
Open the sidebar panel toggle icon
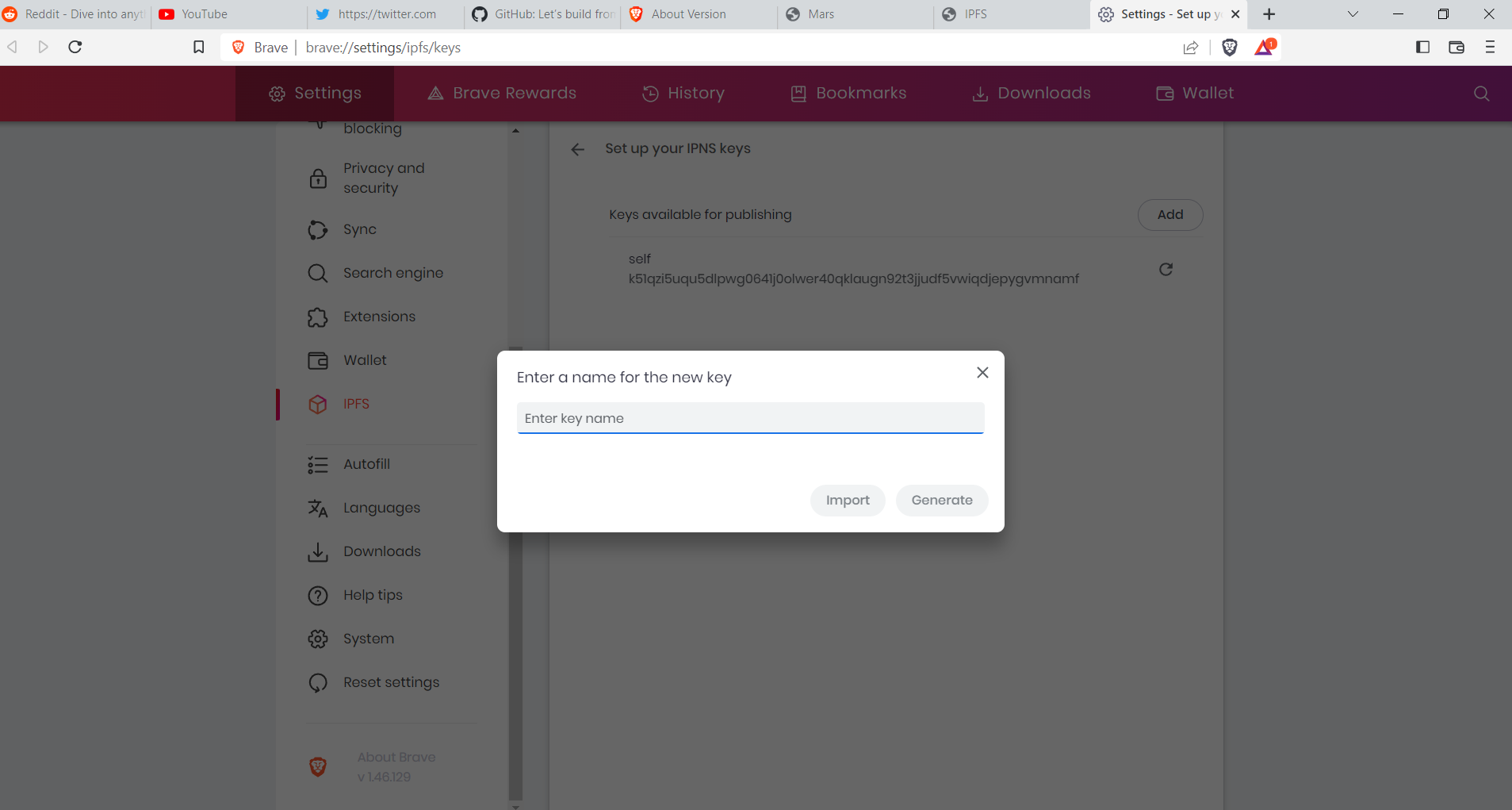point(1424,48)
